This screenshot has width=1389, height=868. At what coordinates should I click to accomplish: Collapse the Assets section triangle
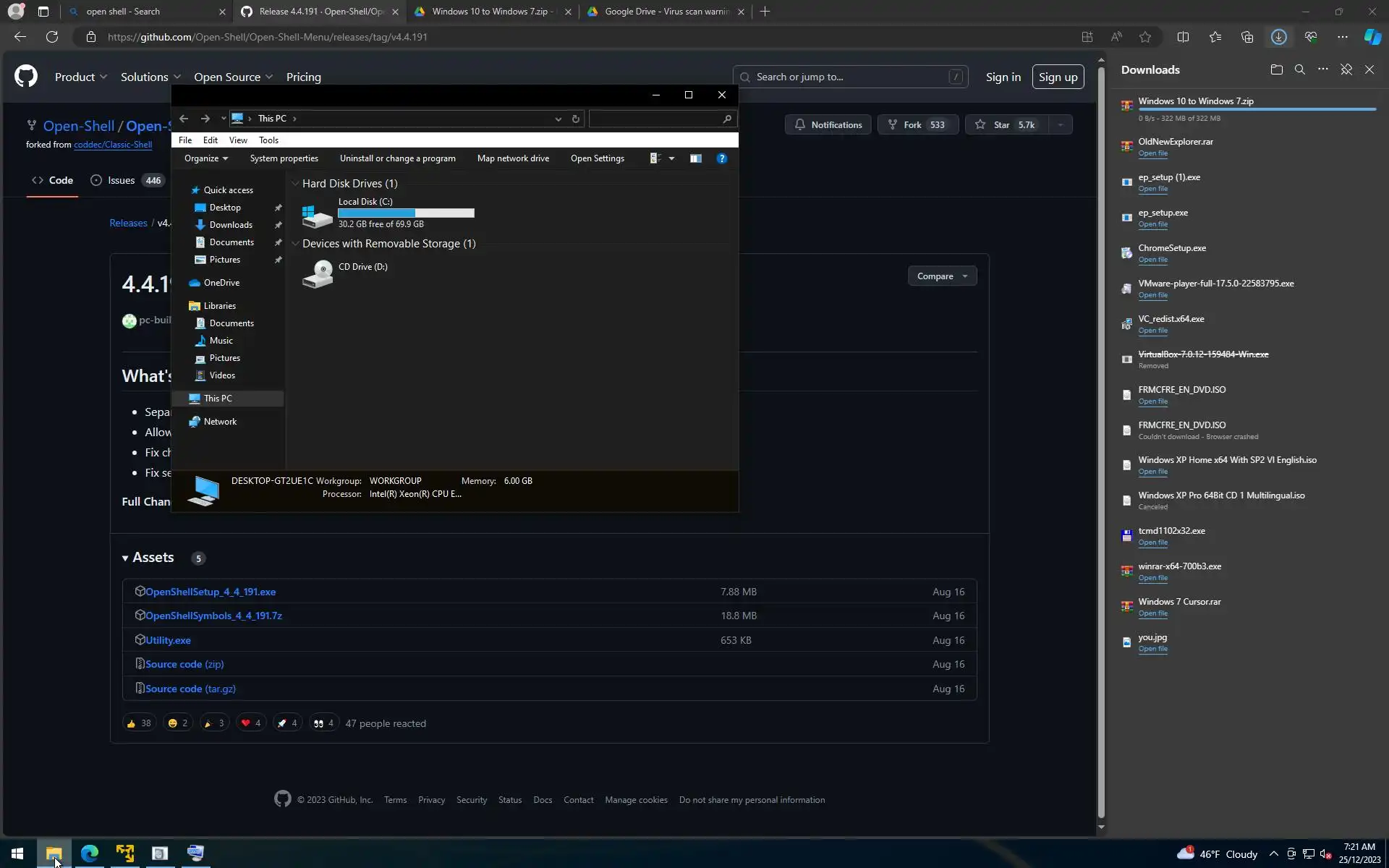pos(125,558)
